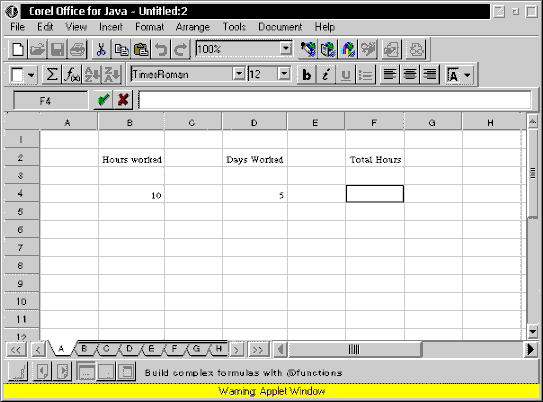Toggle italic formatting

tap(326, 74)
